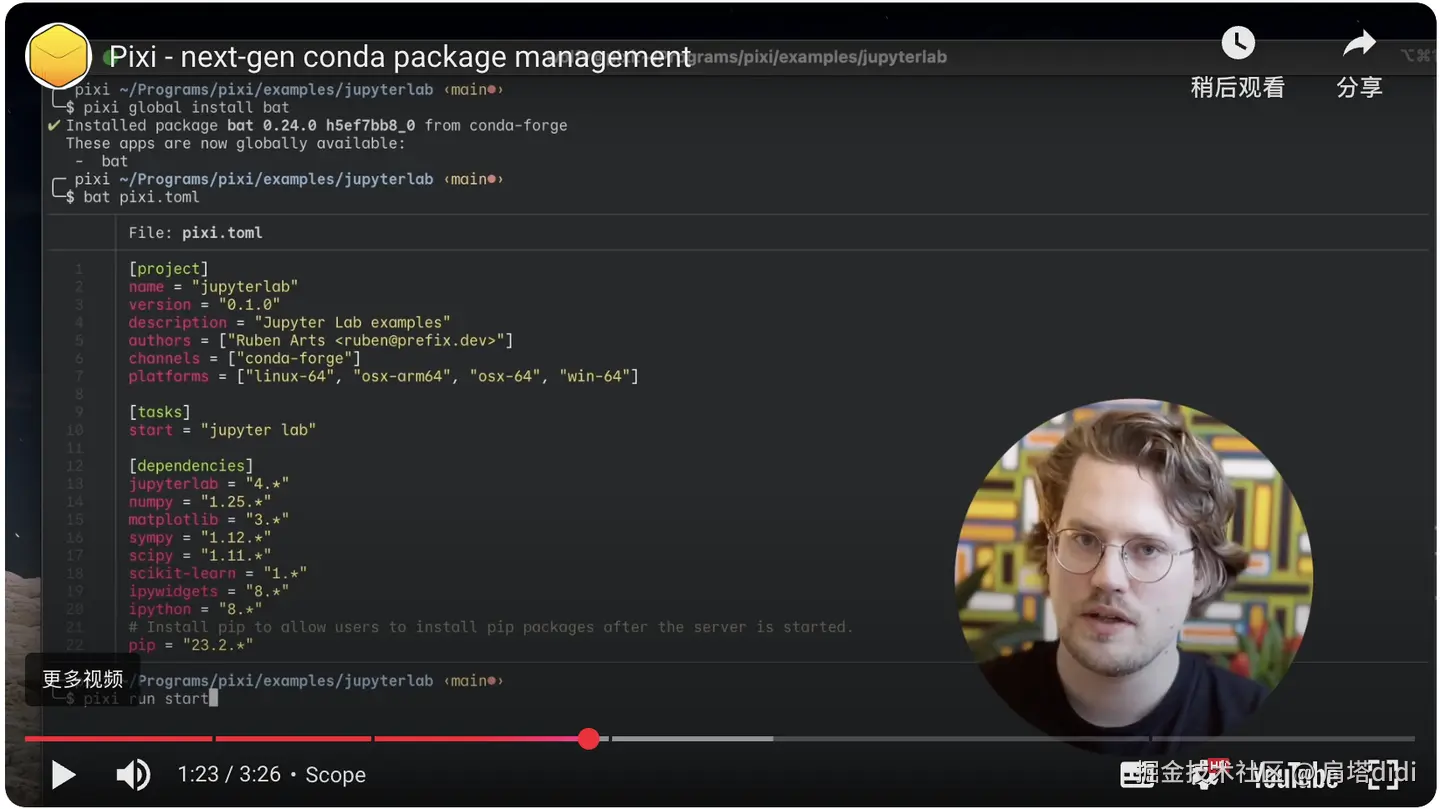Click the Share arrow icon

click(1359, 43)
